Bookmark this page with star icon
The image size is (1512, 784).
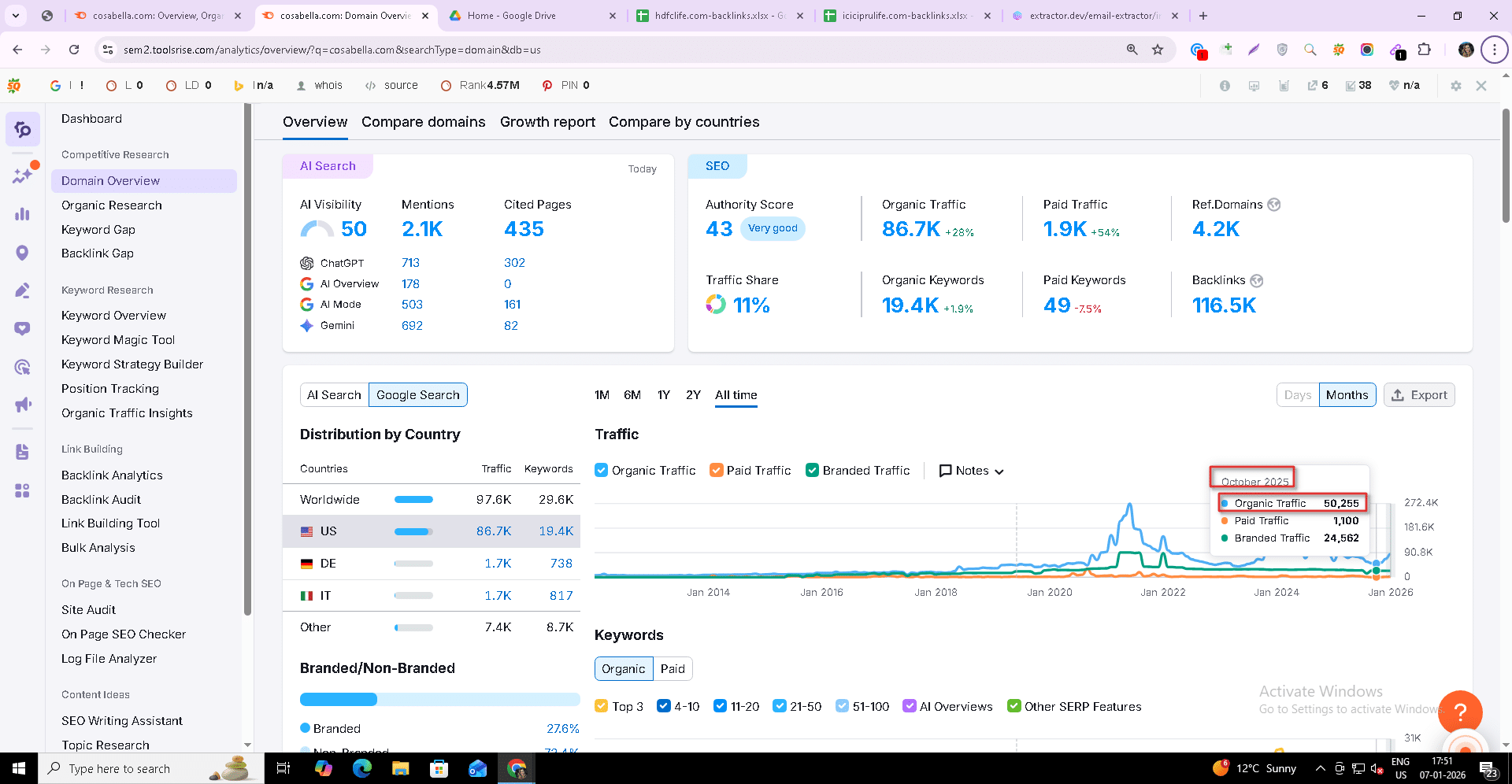[x=1158, y=50]
